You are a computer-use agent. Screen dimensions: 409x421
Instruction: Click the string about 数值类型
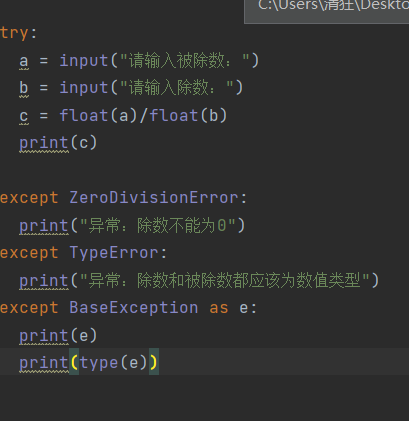(225, 280)
